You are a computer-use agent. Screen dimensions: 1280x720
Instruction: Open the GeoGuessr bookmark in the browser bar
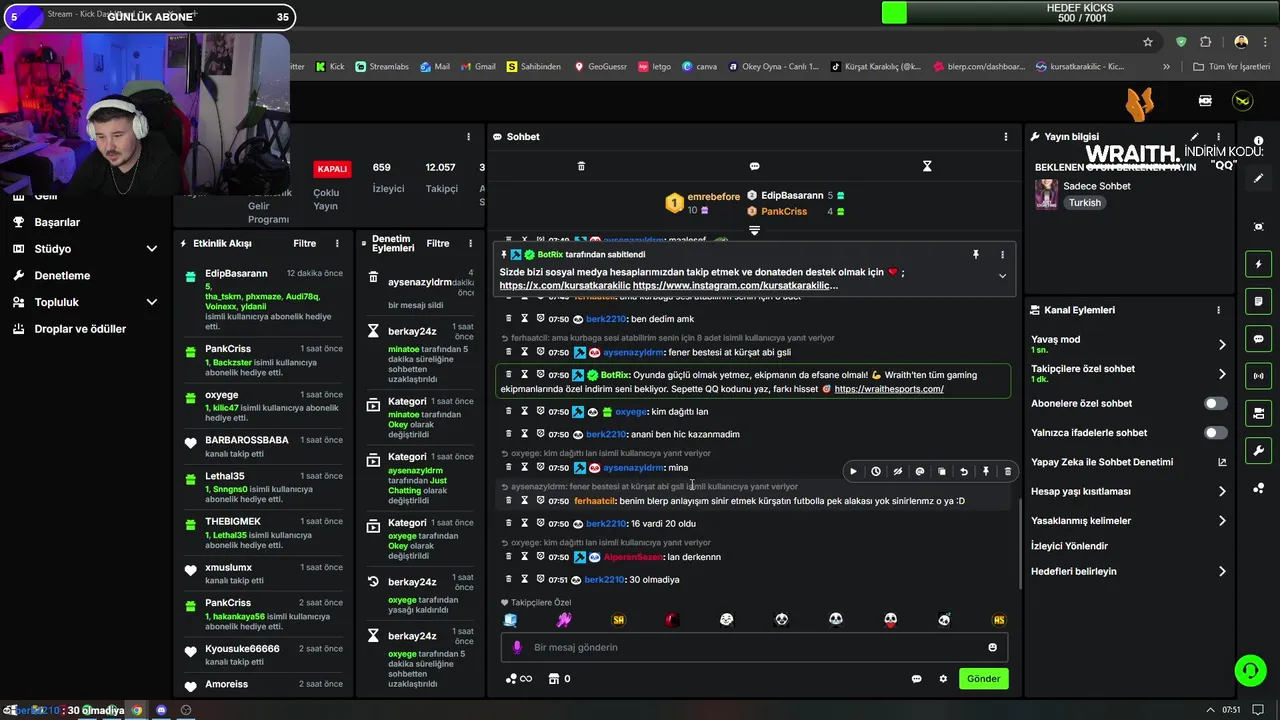[x=600, y=67]
